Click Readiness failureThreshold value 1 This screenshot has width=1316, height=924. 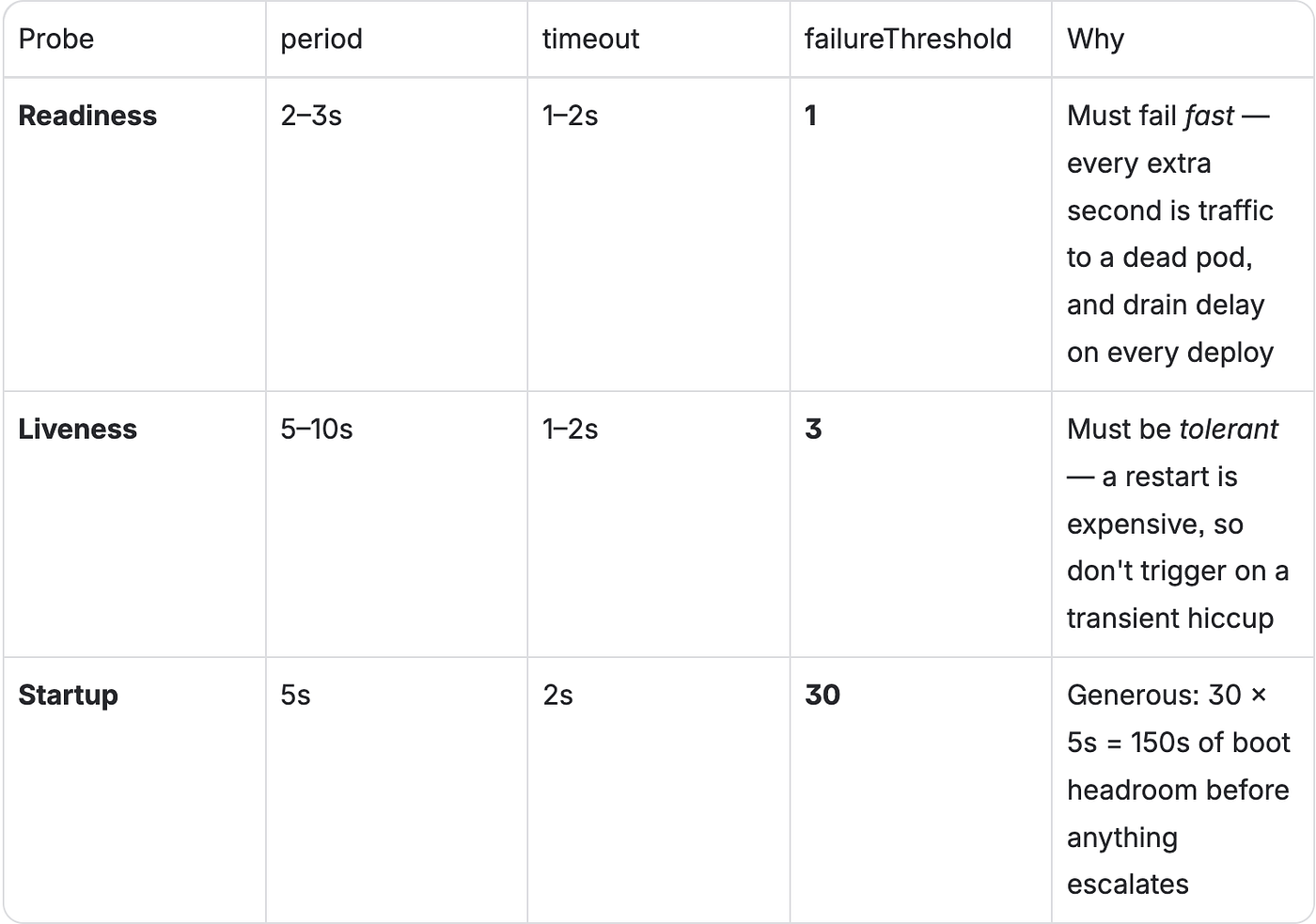811,116
